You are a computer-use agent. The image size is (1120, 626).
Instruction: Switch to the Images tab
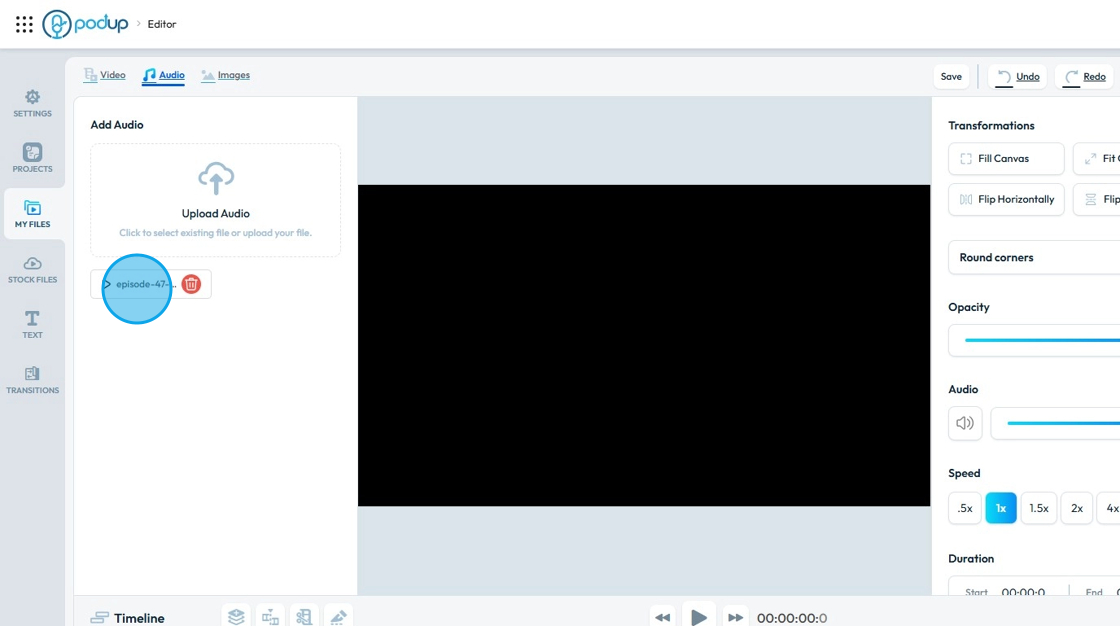[x=226, y=75]
